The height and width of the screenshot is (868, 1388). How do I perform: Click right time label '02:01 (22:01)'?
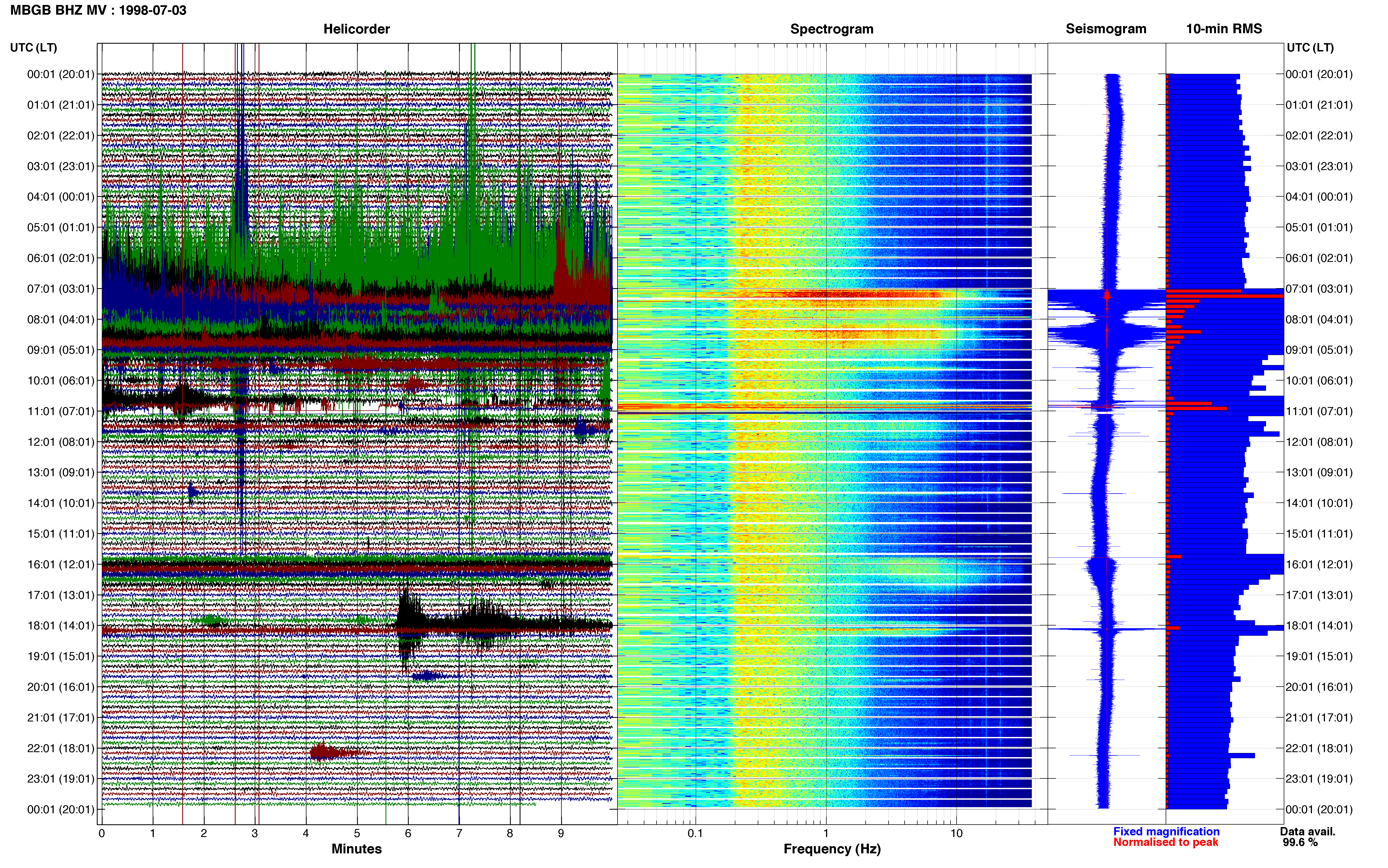(1319, 135)
